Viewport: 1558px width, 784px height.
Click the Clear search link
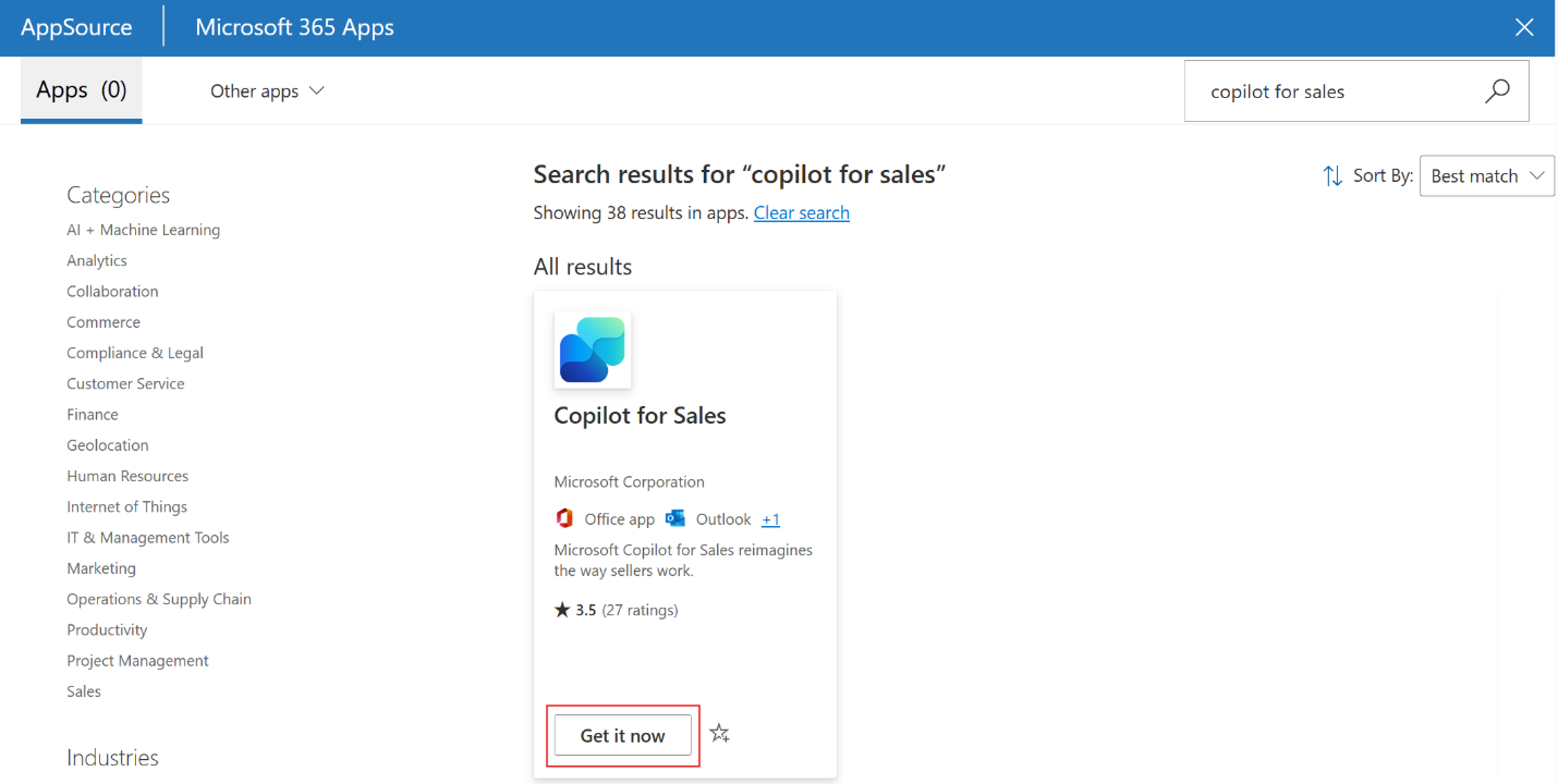point(801,212)
